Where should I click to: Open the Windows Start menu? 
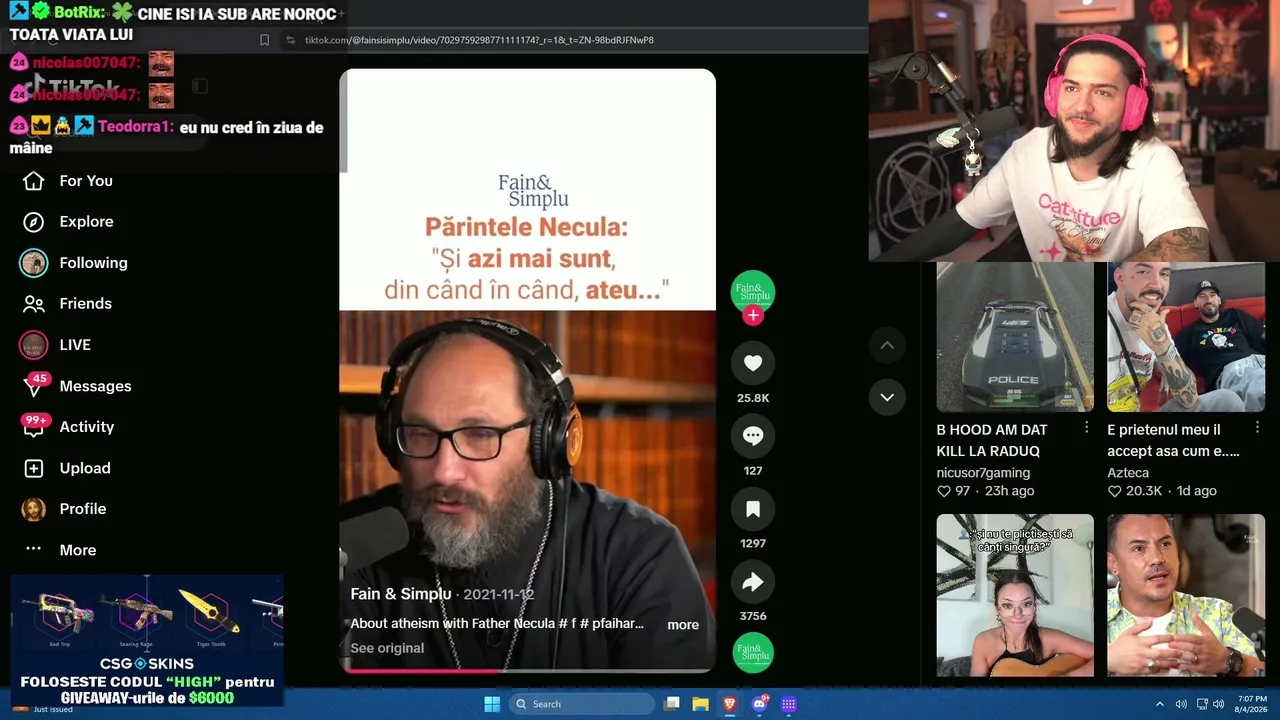click(492, 704)
